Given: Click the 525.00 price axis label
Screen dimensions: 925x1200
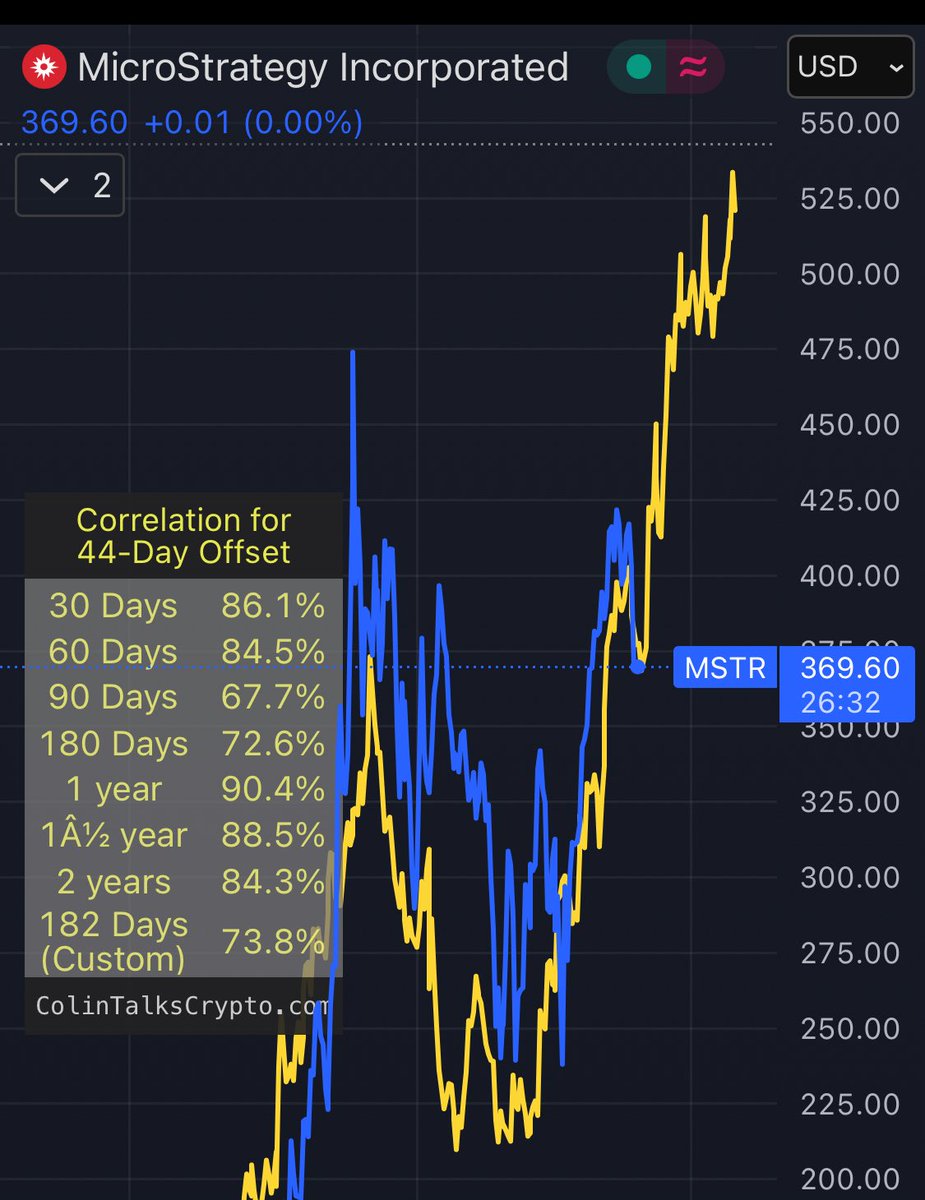Looking at the screenshot, I should click(850, 198).
